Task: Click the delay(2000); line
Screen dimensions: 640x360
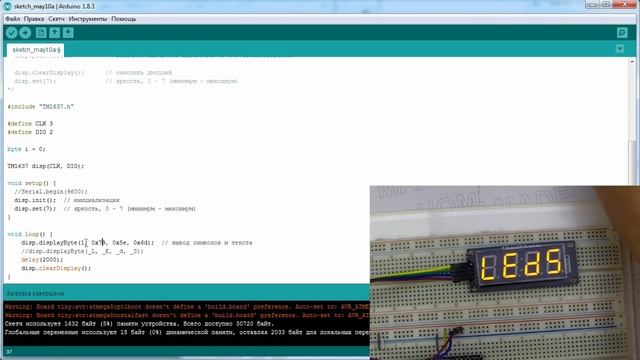Action: coord(42,260)
